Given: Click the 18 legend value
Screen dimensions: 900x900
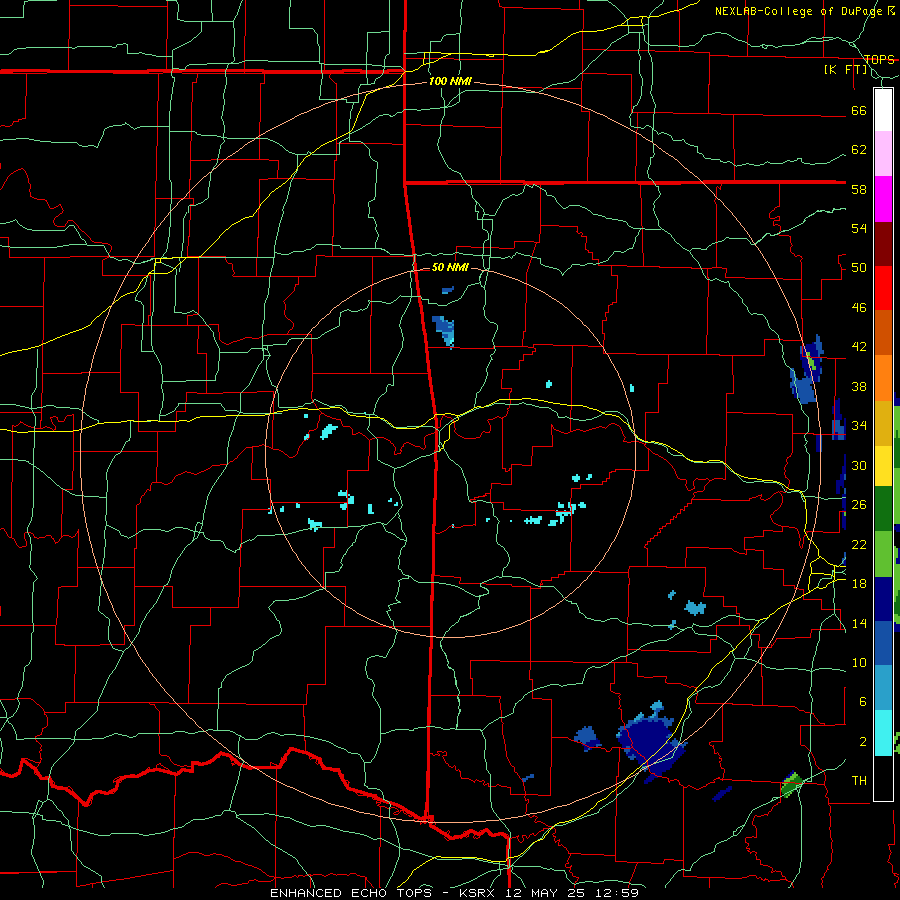Looking at the screenshot, I should [859, 584].
